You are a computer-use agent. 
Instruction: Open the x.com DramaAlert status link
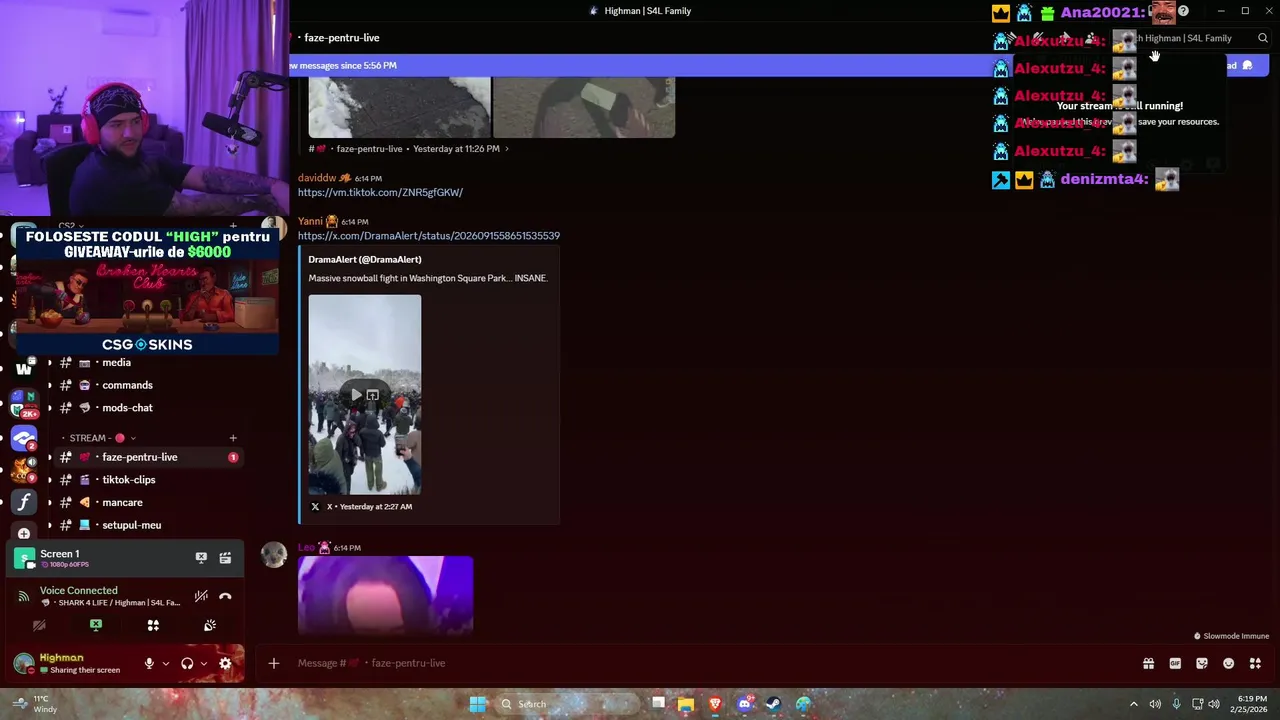point(428,236)
